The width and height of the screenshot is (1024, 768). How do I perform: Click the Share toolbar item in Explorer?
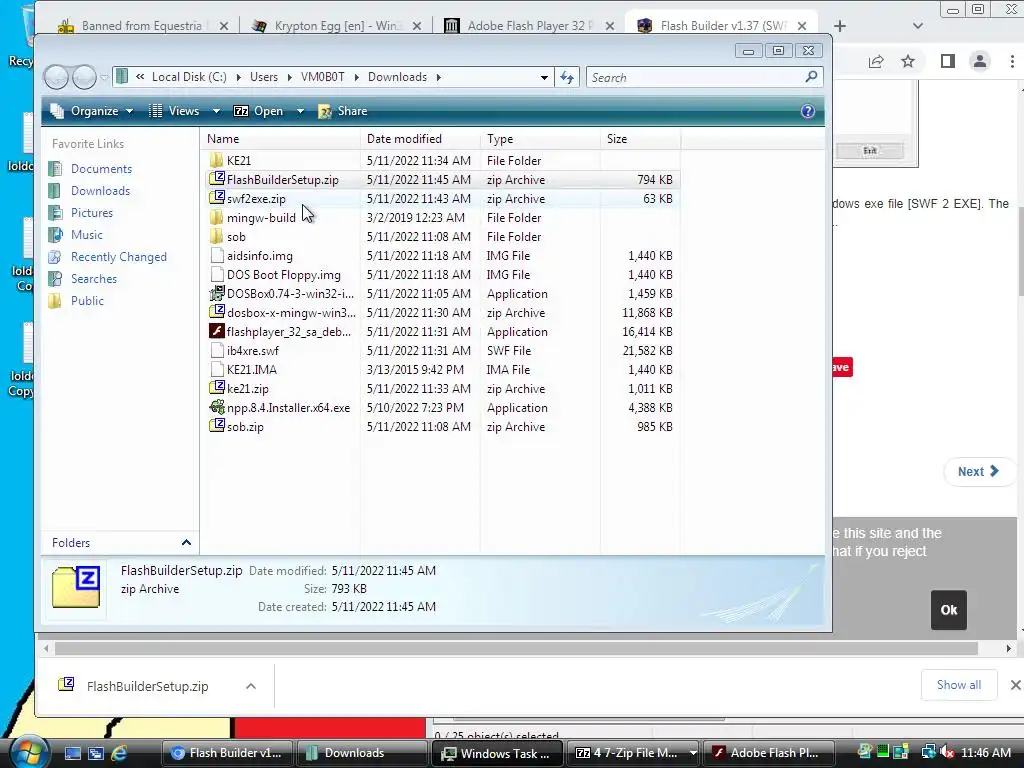(344, 111)
